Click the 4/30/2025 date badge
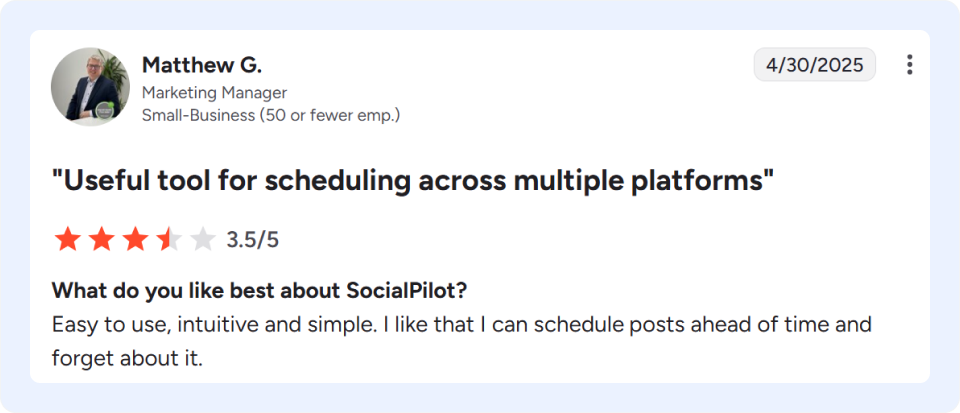This screenshot has height=413, width=960. click(x=814, y=65)
